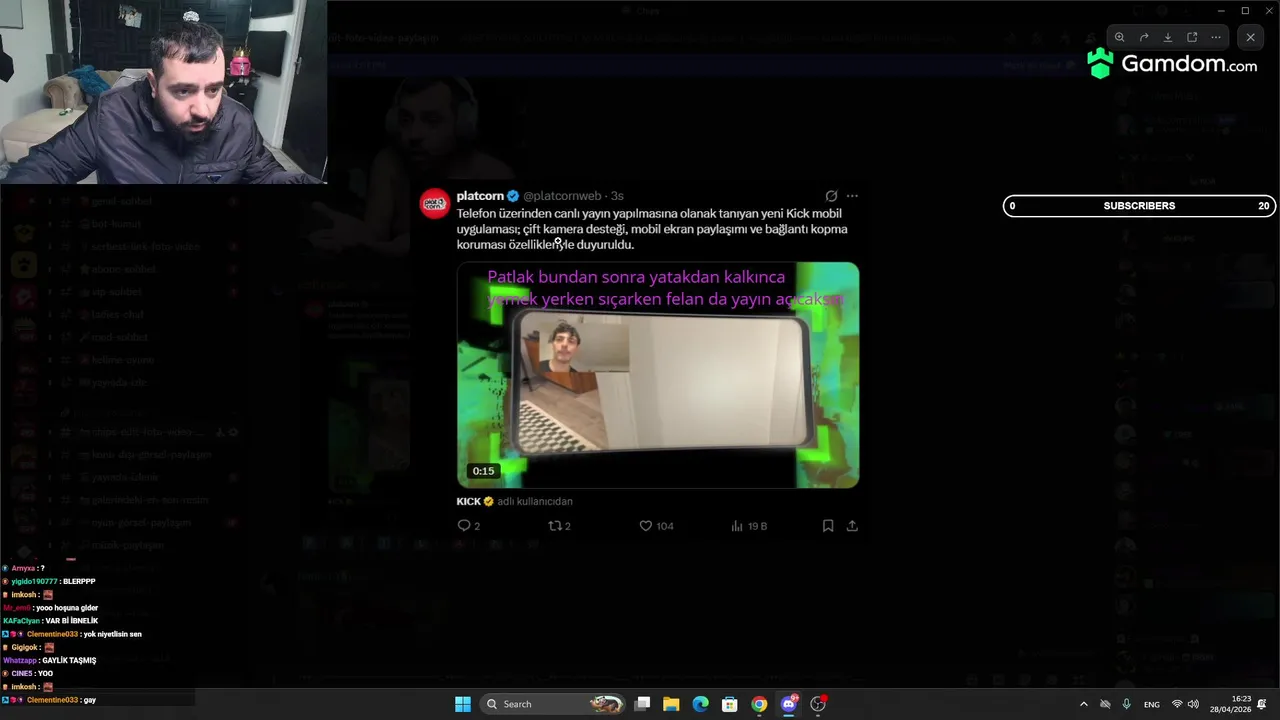The image size is (1280, 720).
Task: Click the chat message "yok niyetlisin sen"
Action: pyautogui.click(x=112, y=634)
